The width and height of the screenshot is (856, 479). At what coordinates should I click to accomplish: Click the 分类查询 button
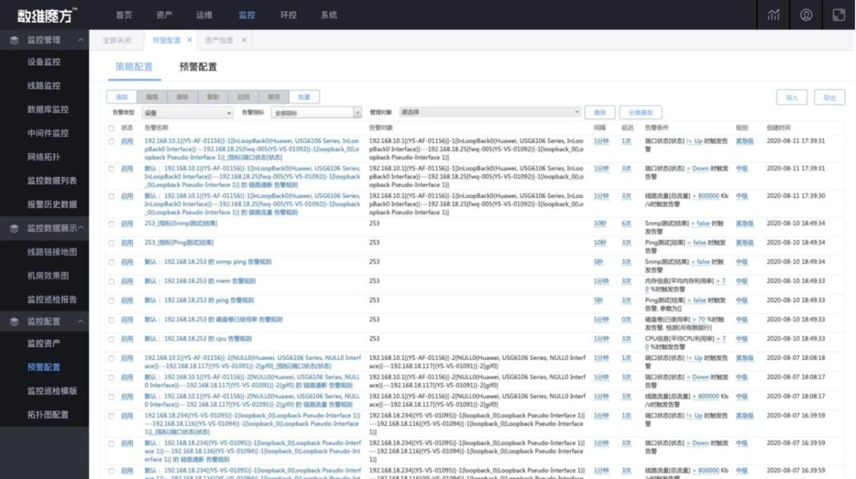tap(641, 112)
